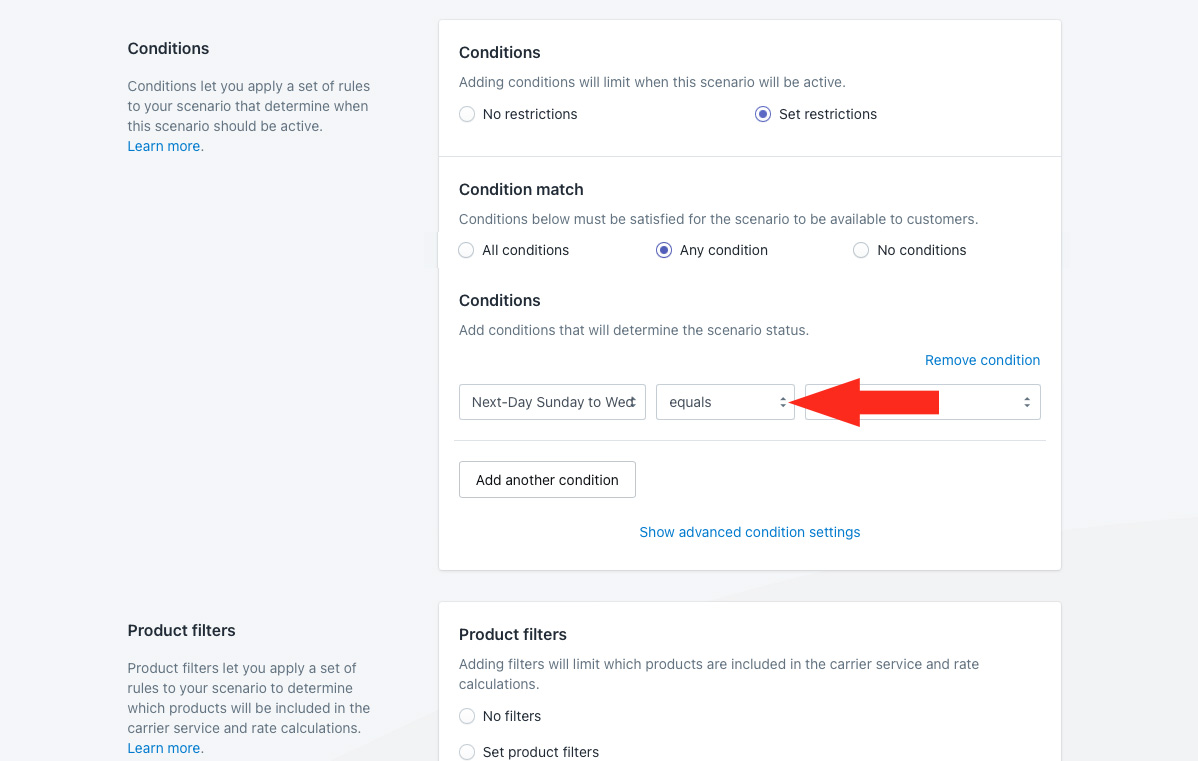
Task: Open Learn more link under Conditions description
Action: click(164, 146)
